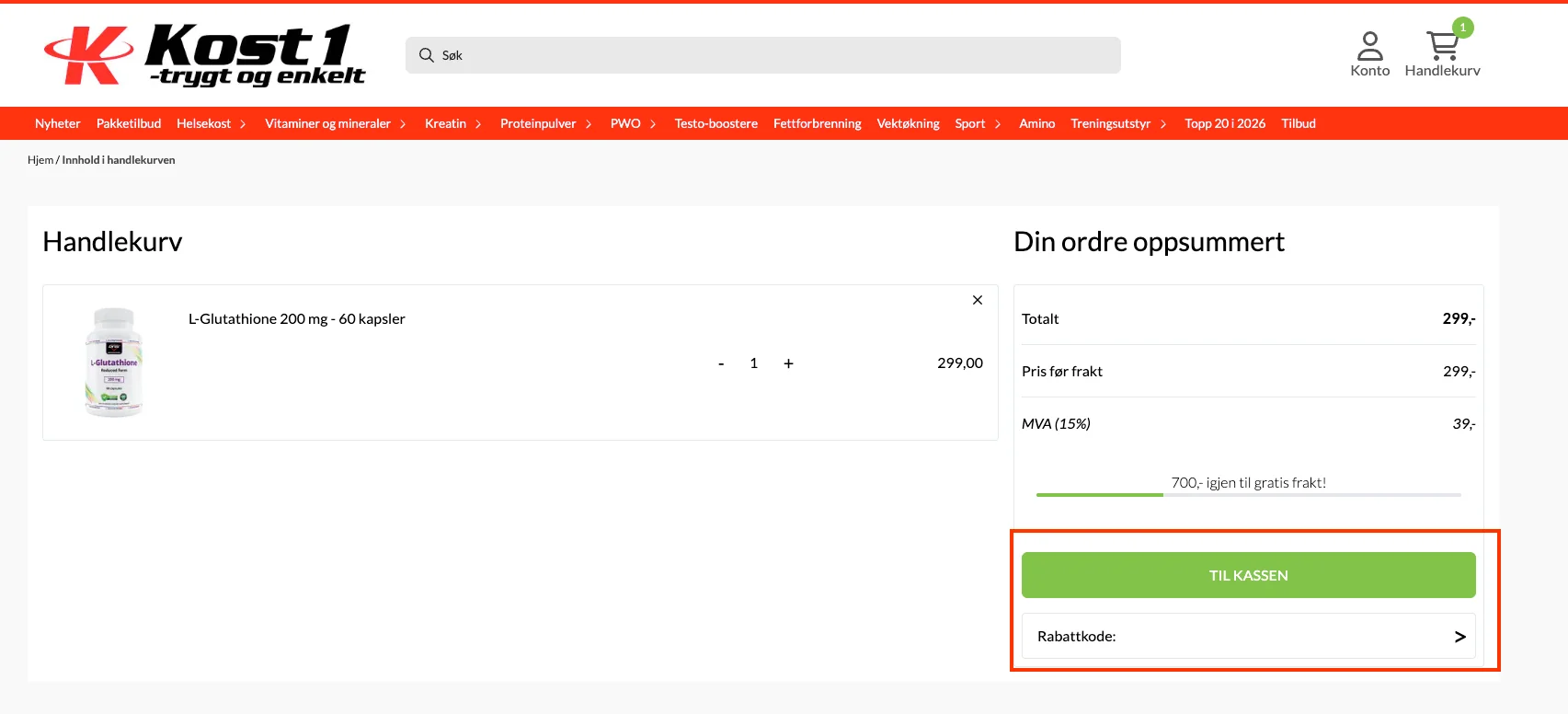Open the Kreatin category

point(445,123)
